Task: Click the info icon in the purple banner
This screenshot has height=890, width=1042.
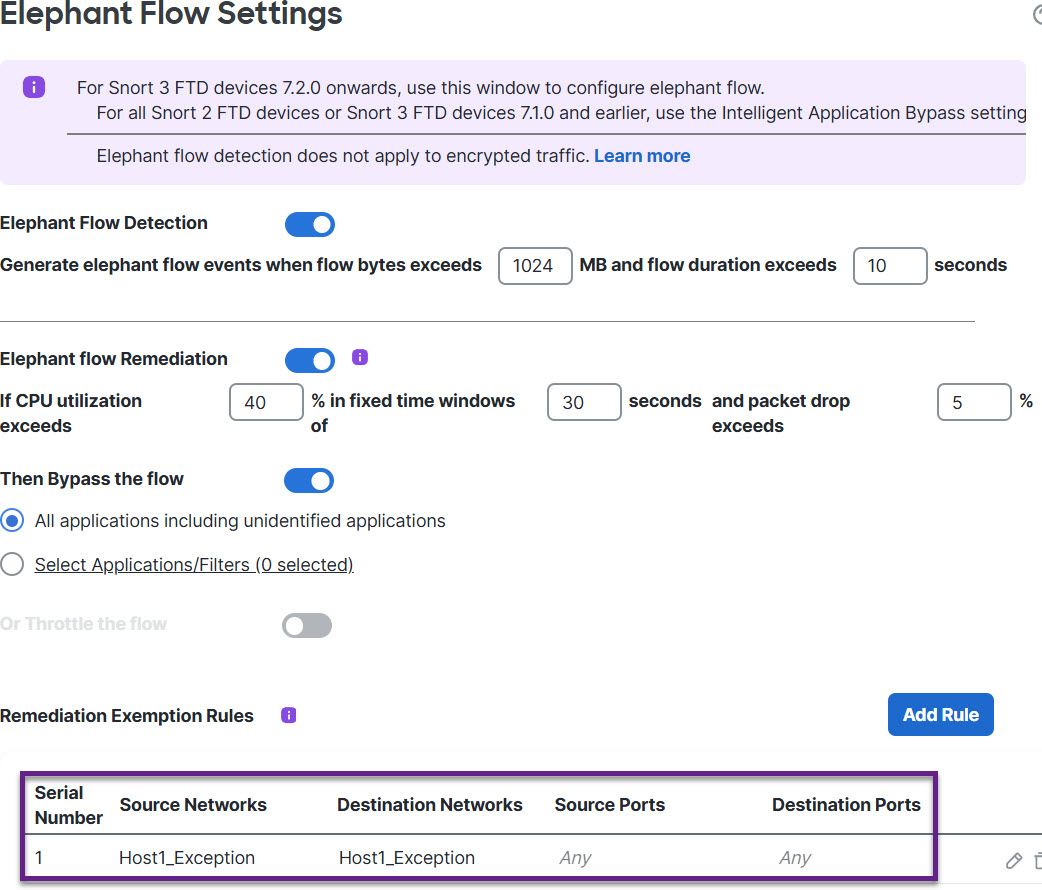Action: (x=33, y=87)
